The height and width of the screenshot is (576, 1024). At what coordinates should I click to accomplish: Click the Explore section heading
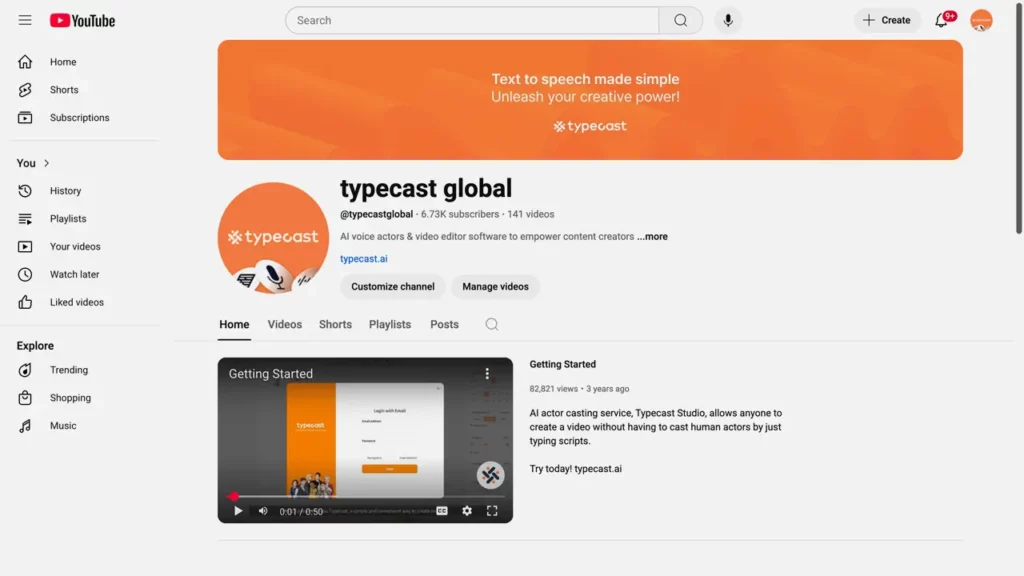pos(35,346)
